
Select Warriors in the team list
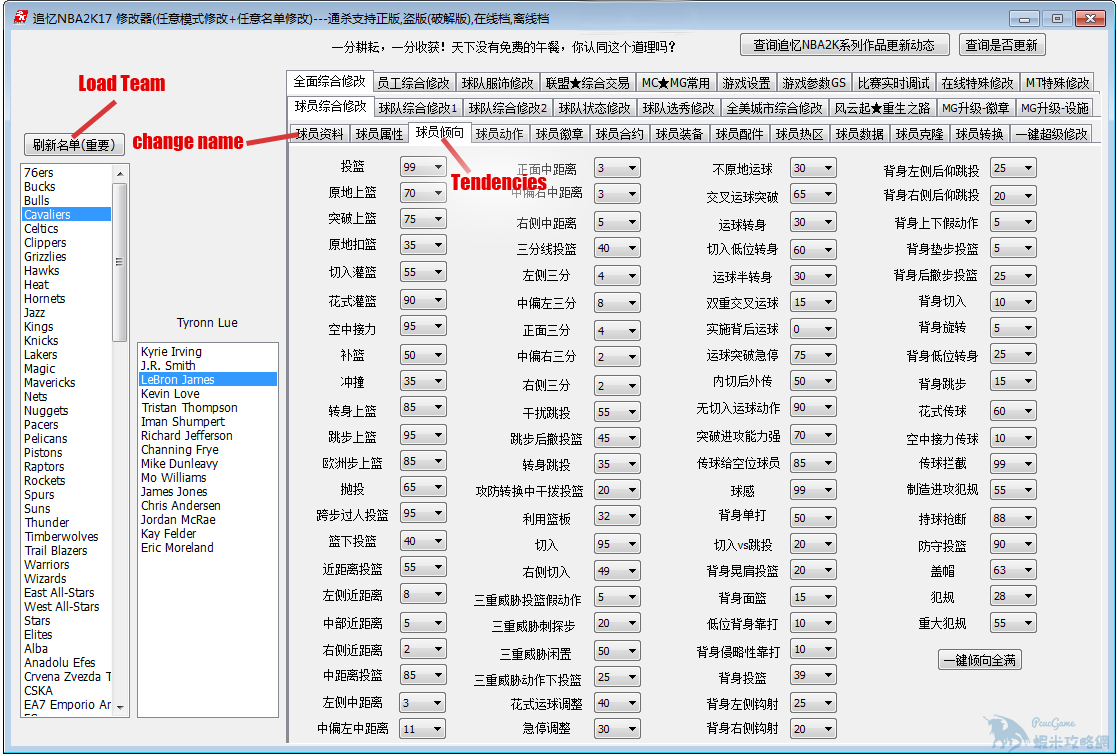67,564
